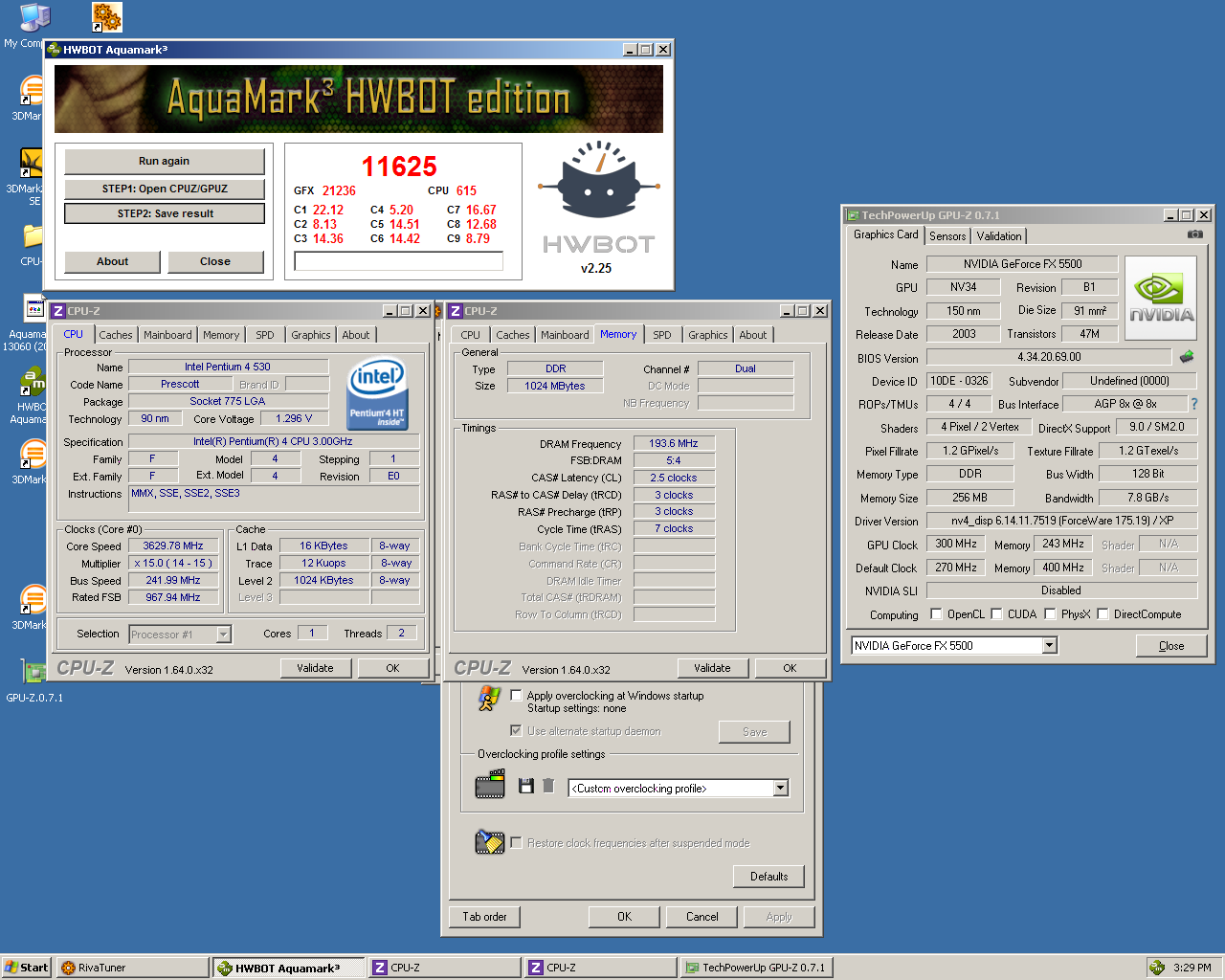The image size is (1225, 980).
Task: Click the NVIDIA GeForce FX 5500 name field
Action: pyautogui.click(x=1022, y=264)
